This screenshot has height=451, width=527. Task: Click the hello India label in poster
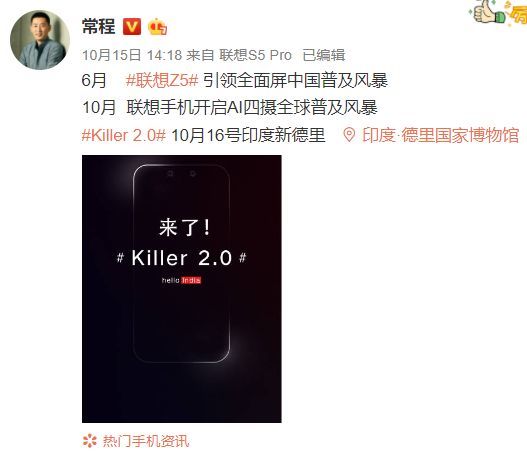tap(181, 280)
